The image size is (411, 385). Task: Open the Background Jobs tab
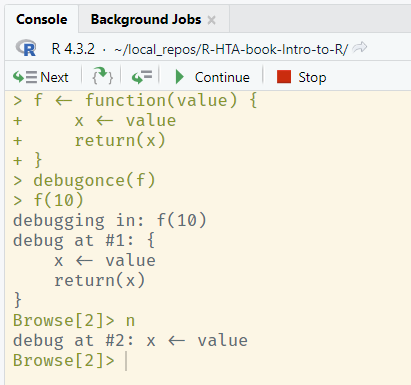146,19
